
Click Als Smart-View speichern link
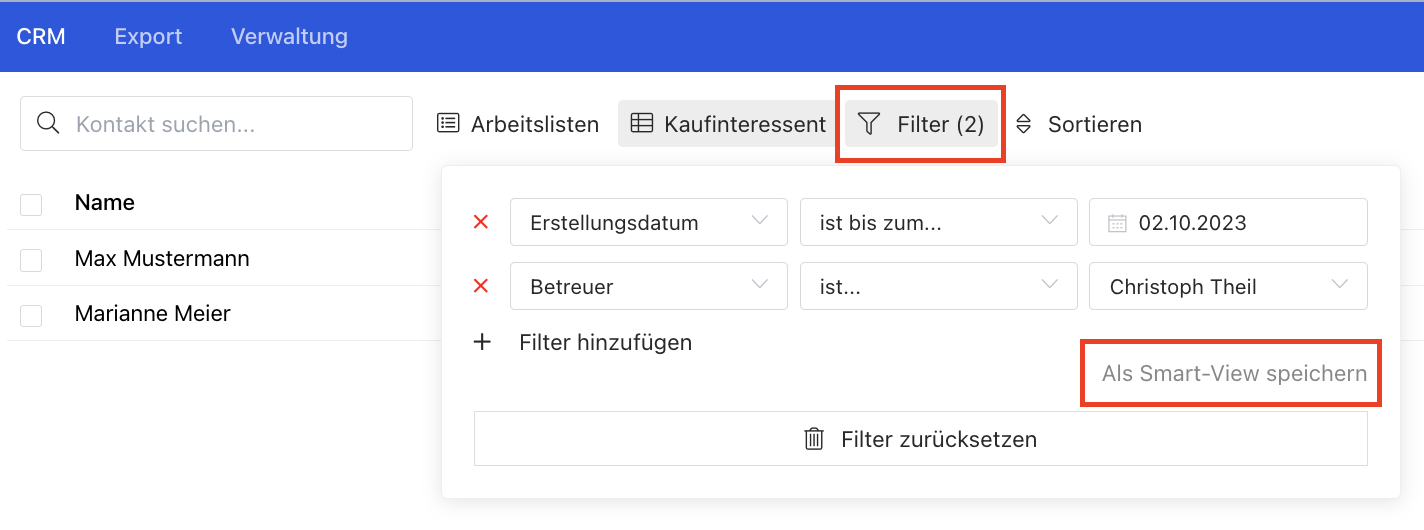tap(1234, 374)
